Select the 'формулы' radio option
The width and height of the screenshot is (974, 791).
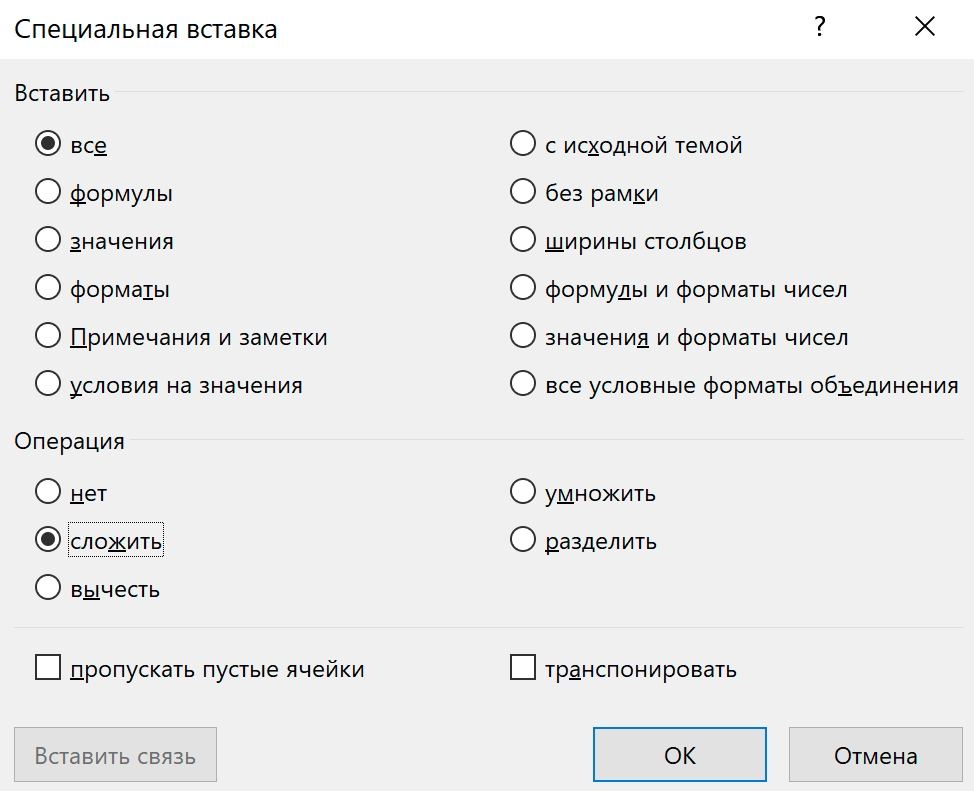coord(48,193)
